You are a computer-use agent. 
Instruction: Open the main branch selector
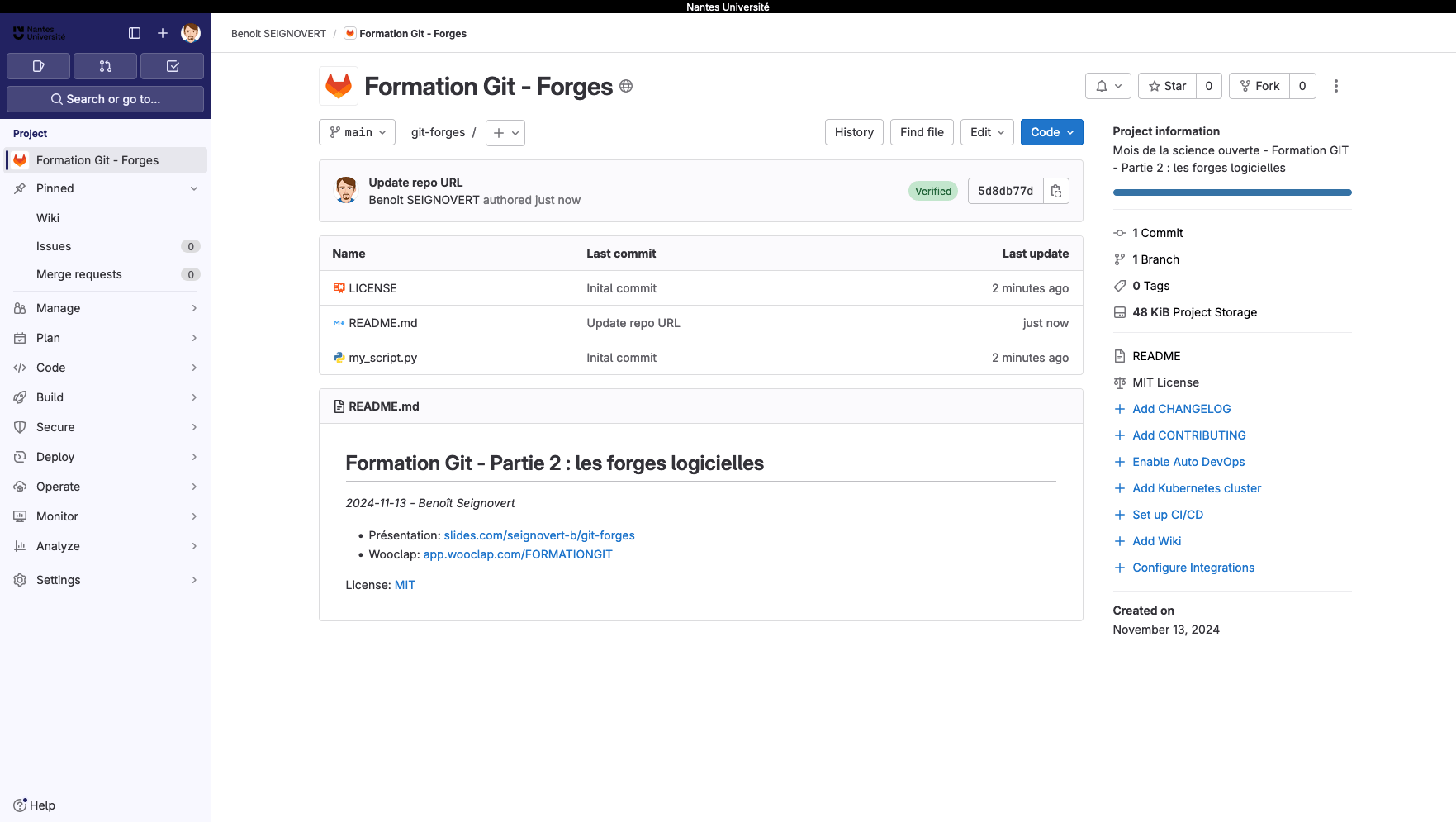pyautogui.click(x=357, y=132)
